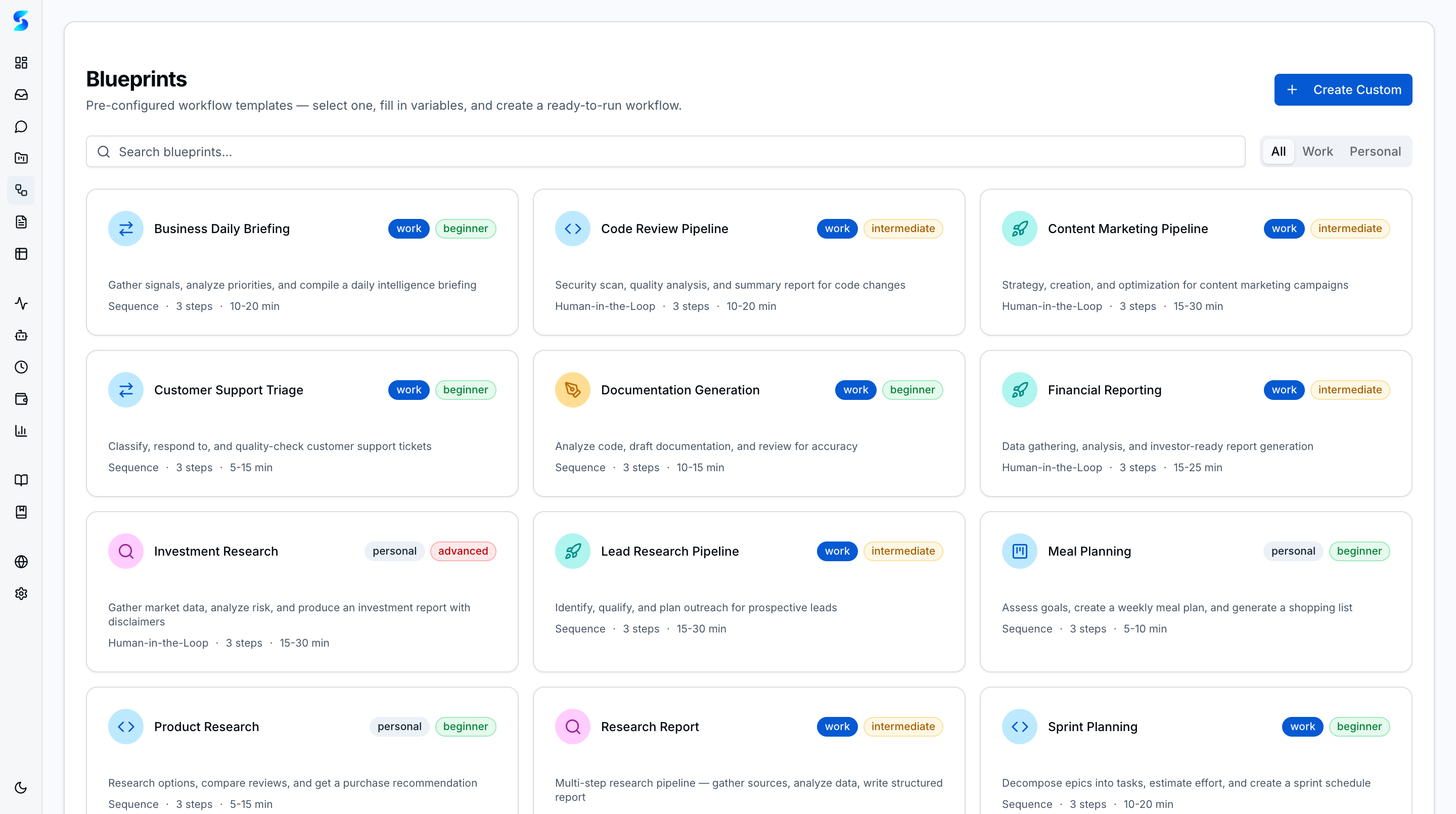Open the bar chart analytics icon
1456x814 pixels.
point(21,431)
